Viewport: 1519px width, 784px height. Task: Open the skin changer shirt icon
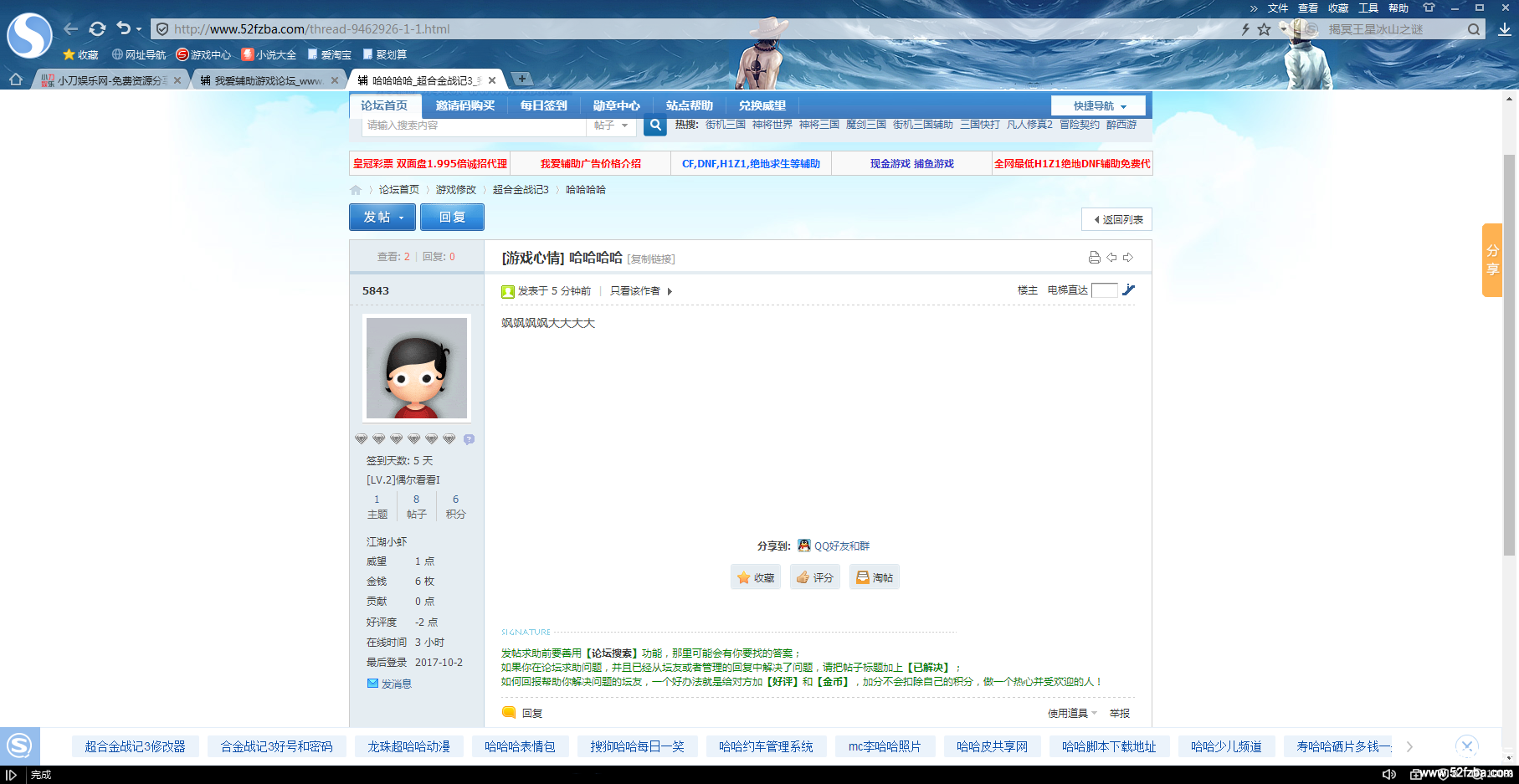[1429, 8]
